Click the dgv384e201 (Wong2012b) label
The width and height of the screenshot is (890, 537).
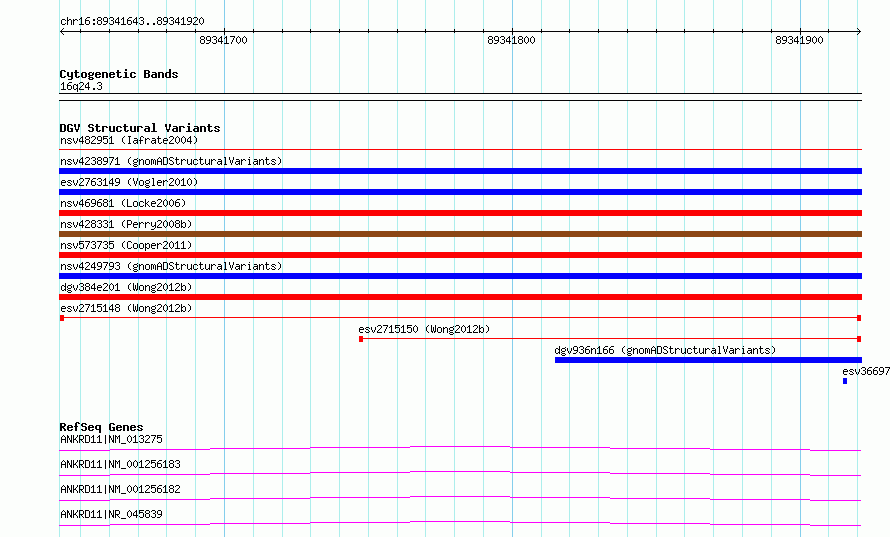126,287
